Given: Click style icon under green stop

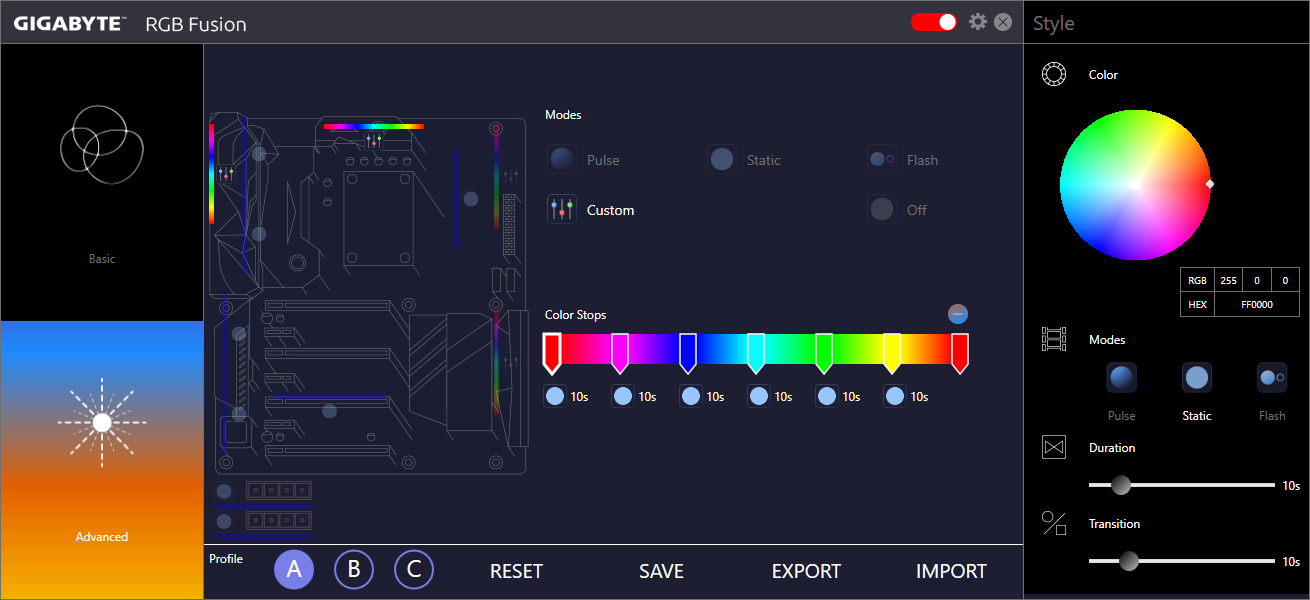Looking at the screenshot, I should pos(827,396).
